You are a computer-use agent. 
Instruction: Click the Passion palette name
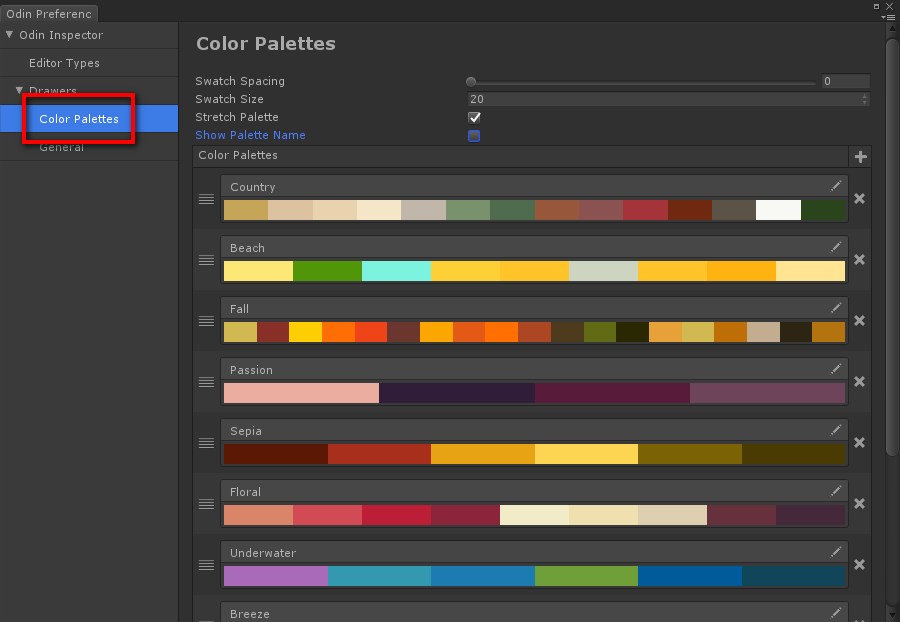pos(251,370)
